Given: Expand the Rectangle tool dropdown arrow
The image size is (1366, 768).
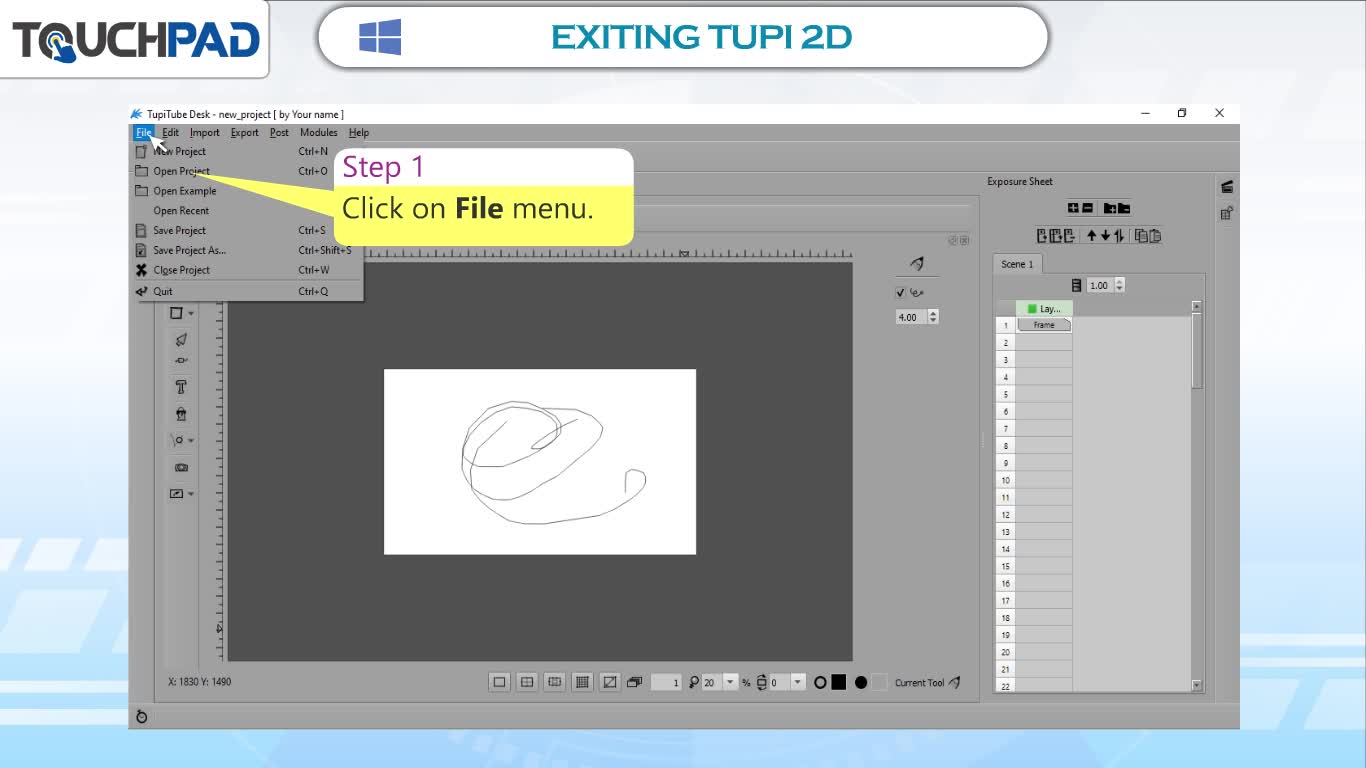Looking at the screenshot, I should [x=191, y=314].
